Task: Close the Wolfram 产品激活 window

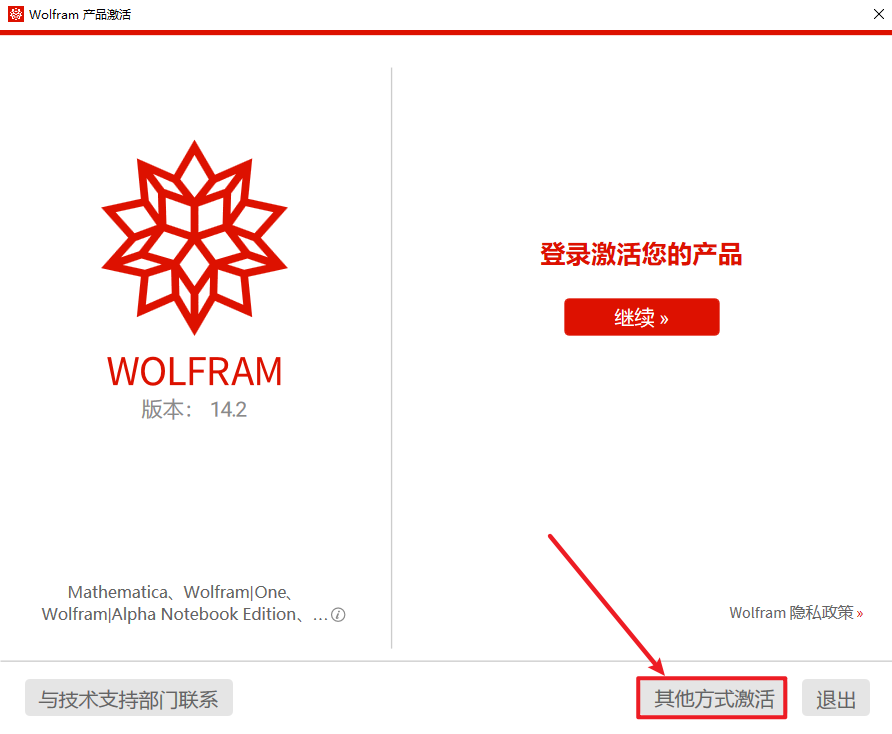Action: pos(878,14)
